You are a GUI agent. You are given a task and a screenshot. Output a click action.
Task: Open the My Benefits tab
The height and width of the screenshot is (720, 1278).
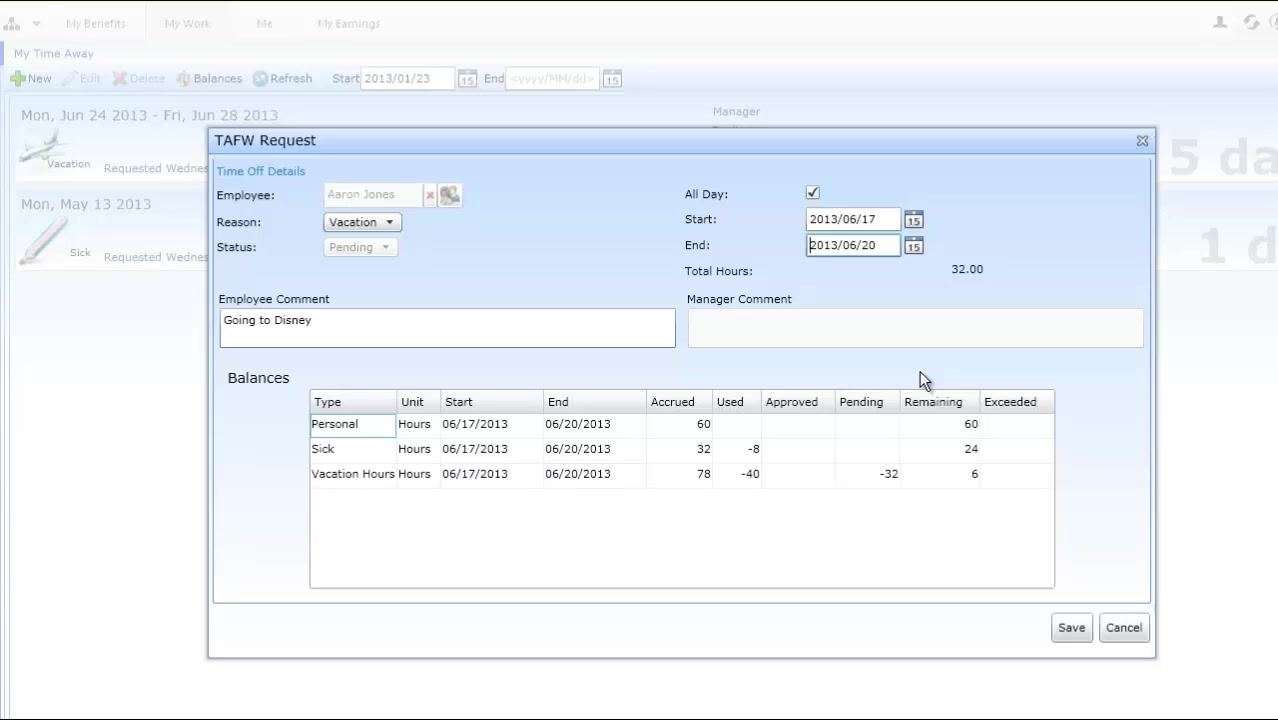tap(96, 23)
